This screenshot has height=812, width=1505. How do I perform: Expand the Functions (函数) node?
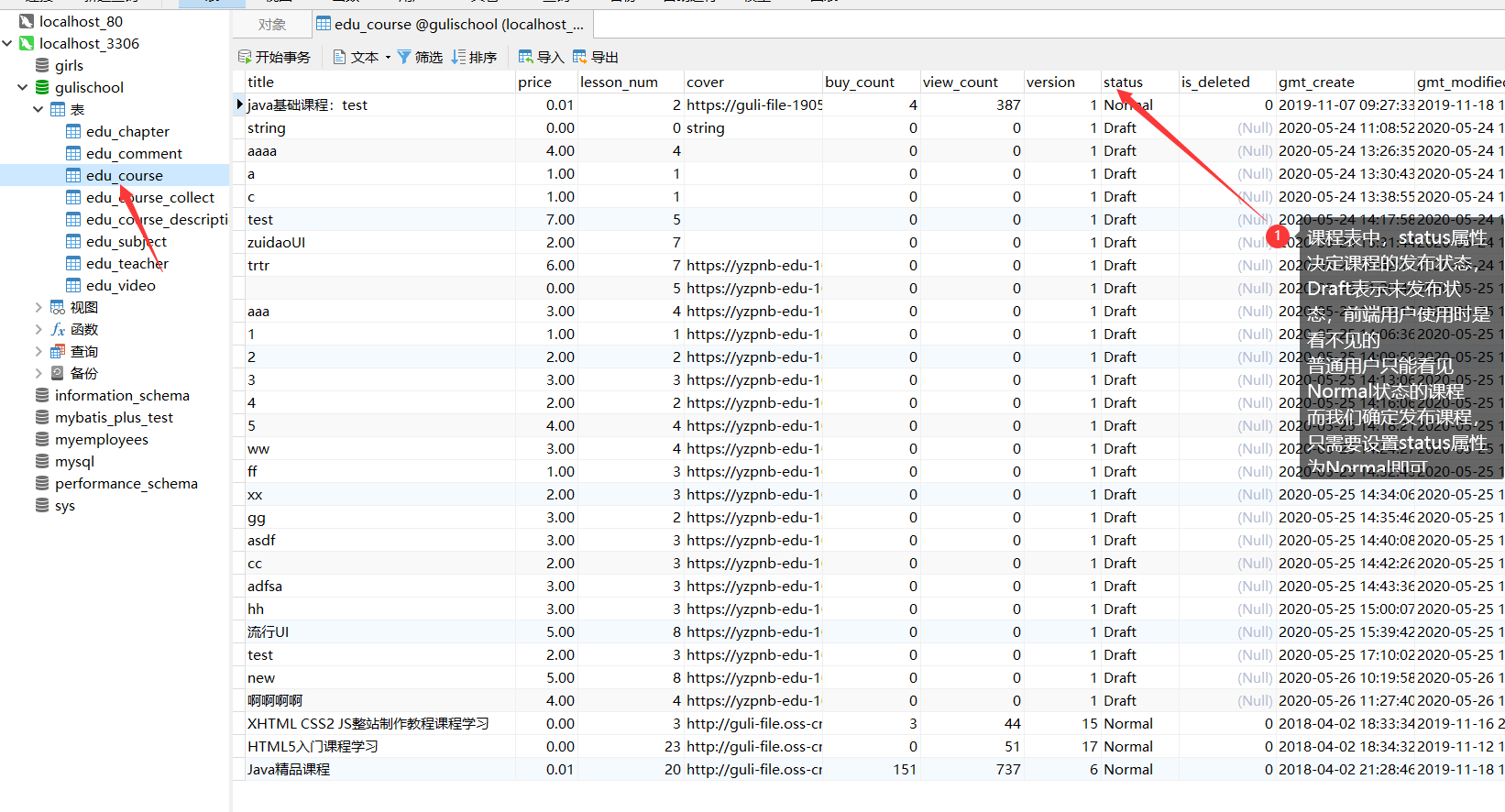[38, 329]
